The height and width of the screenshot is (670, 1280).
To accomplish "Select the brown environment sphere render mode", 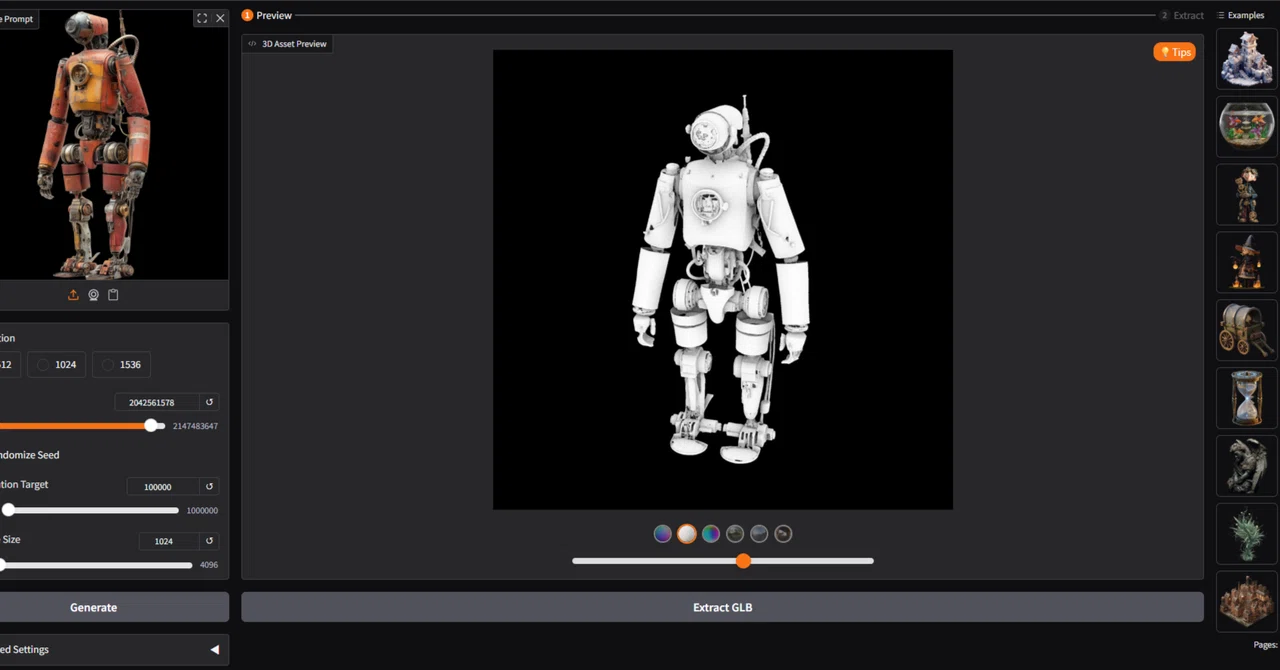I will (x=783, y=534).
